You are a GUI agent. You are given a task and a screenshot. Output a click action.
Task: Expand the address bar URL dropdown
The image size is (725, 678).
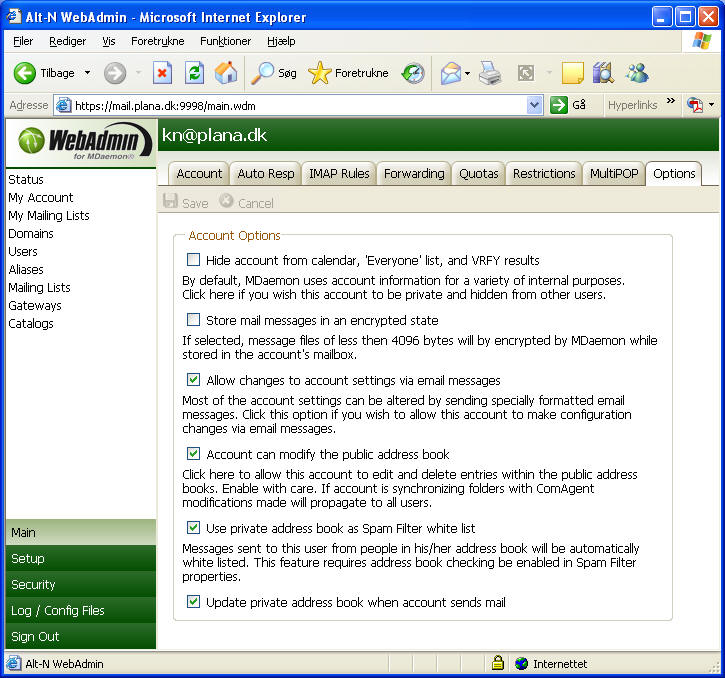(x=534, y=105)
